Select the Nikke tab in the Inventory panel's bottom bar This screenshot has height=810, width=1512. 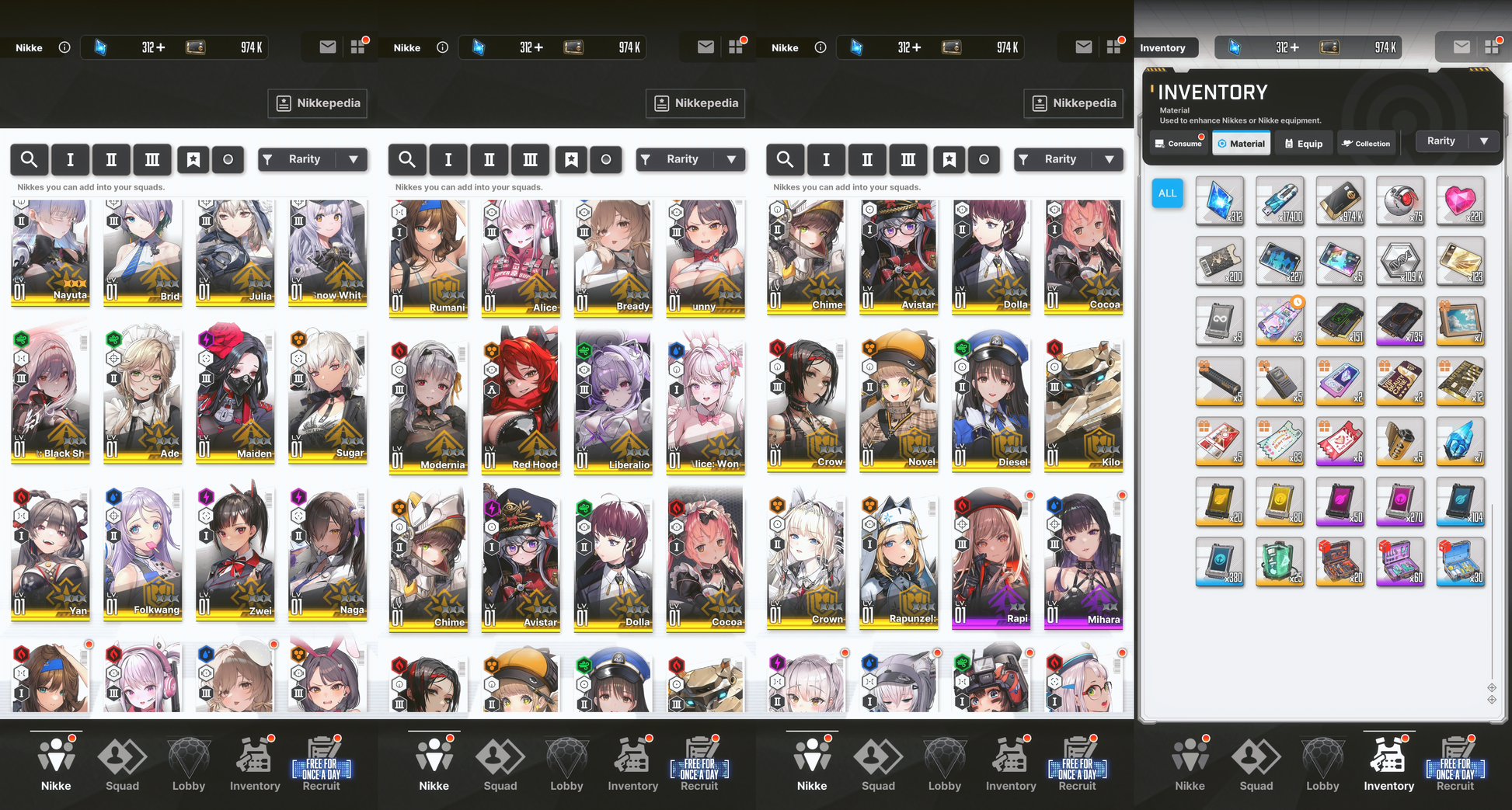coord(1190,764)
